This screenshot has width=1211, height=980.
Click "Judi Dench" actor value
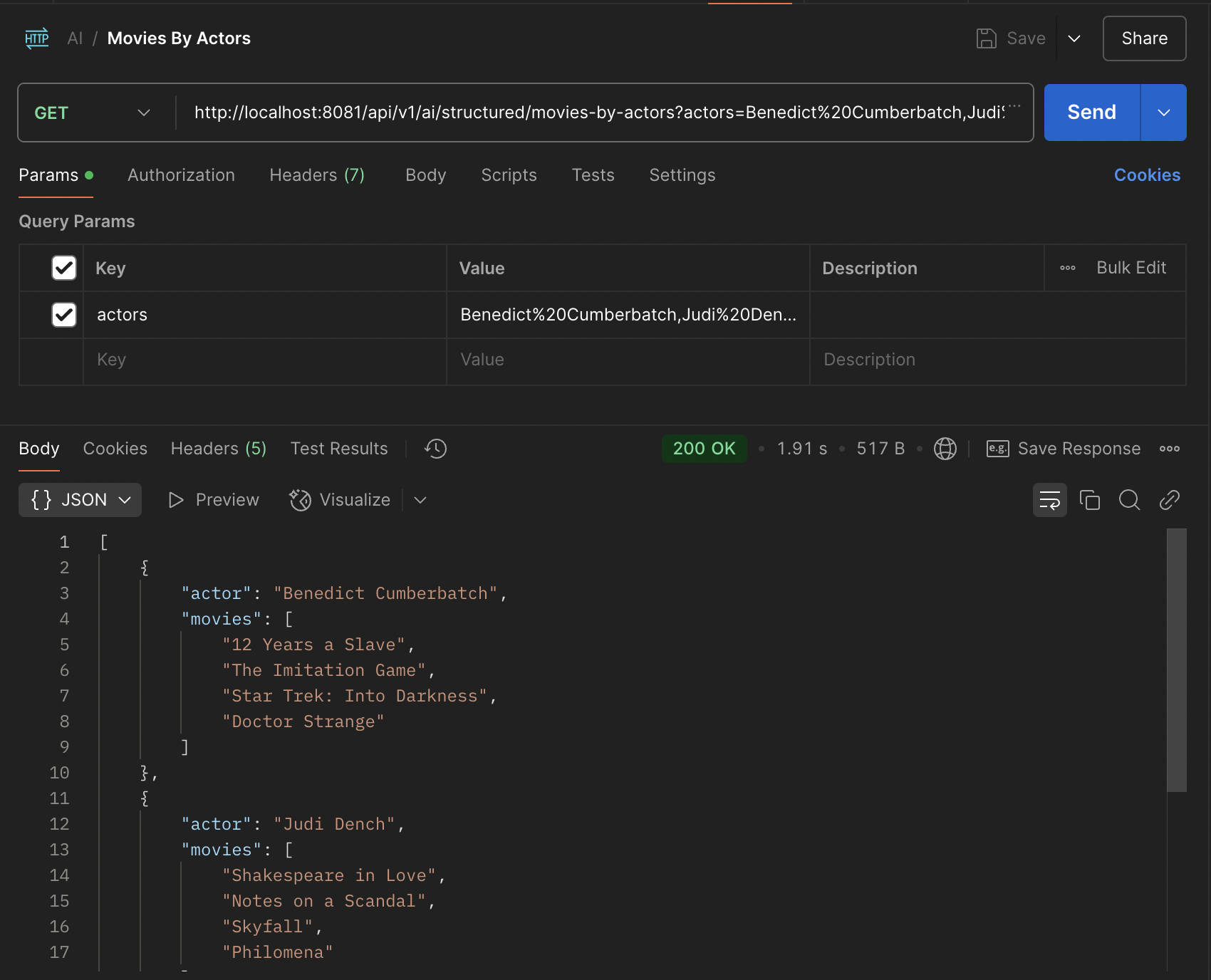[334, 824]
